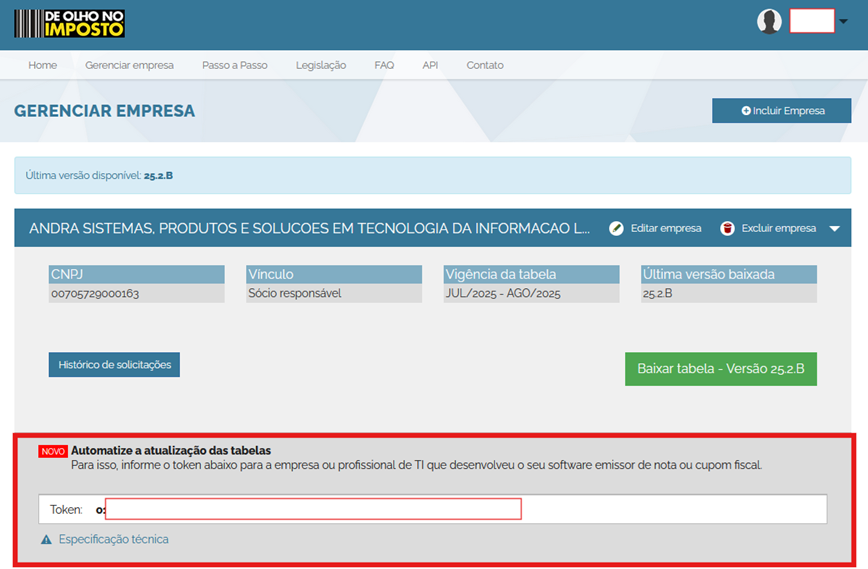Viewport: 868px width, 569px height.
Task: Open the Especificação técnica link
Action: (113, 539)
